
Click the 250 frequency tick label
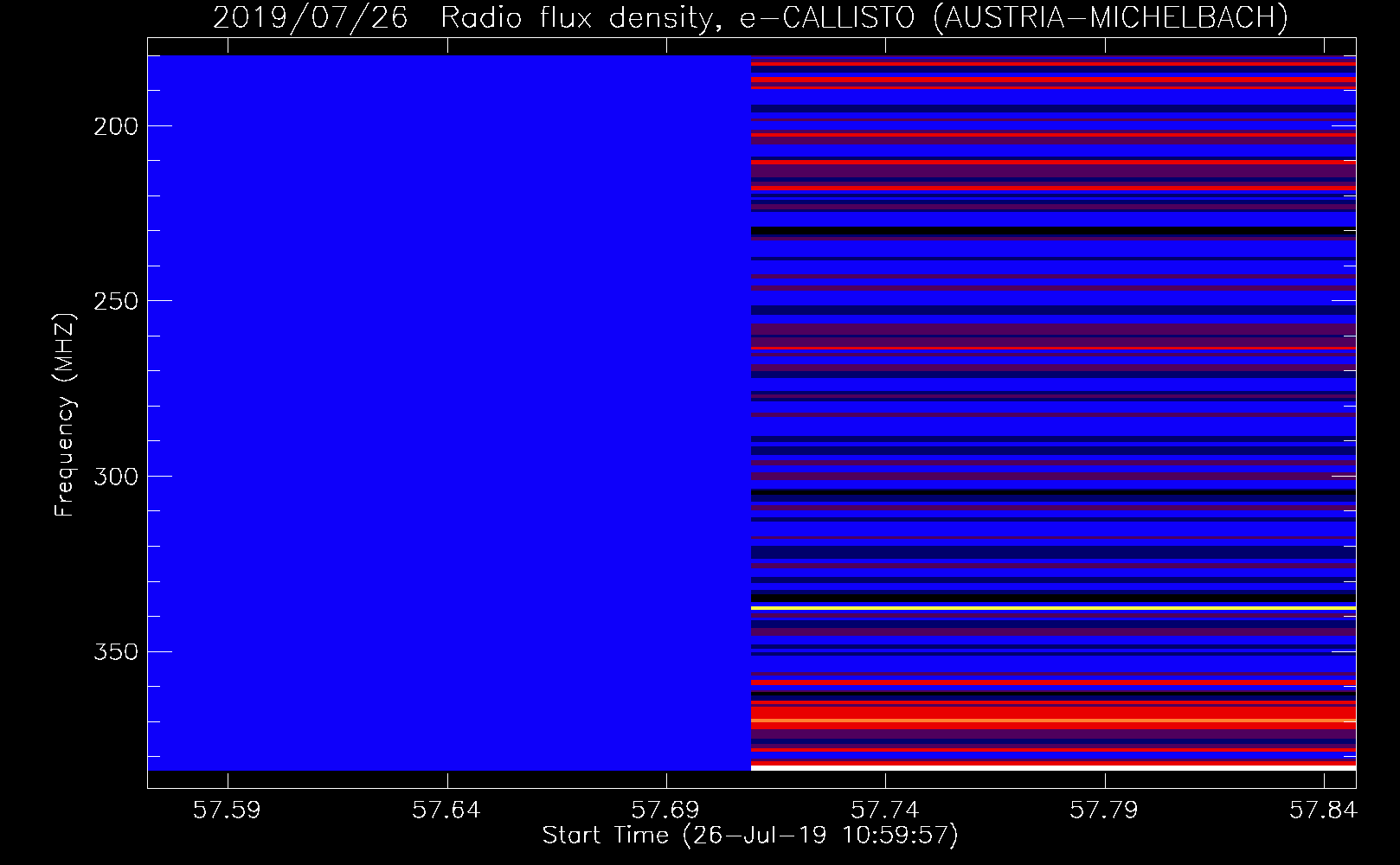pos(116,301)
